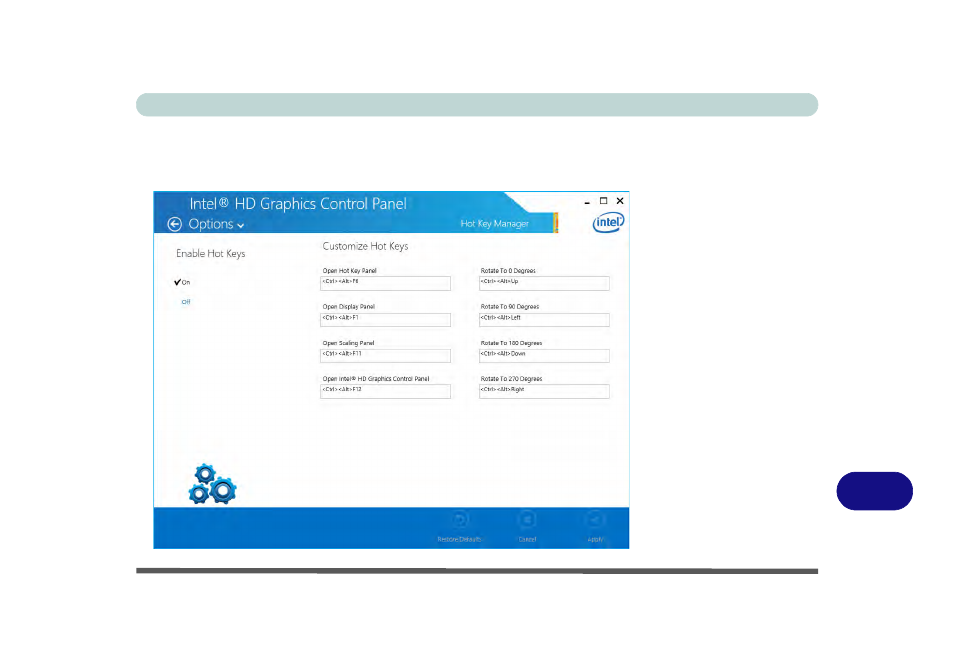Screen dimensions: 954x672
Task: Click the Restore Defaults label
Action: click(x=459, y=539)
